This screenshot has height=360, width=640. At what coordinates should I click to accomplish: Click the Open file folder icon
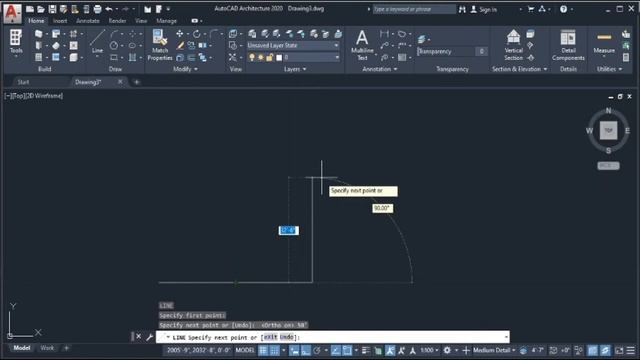tap(41, 9)
